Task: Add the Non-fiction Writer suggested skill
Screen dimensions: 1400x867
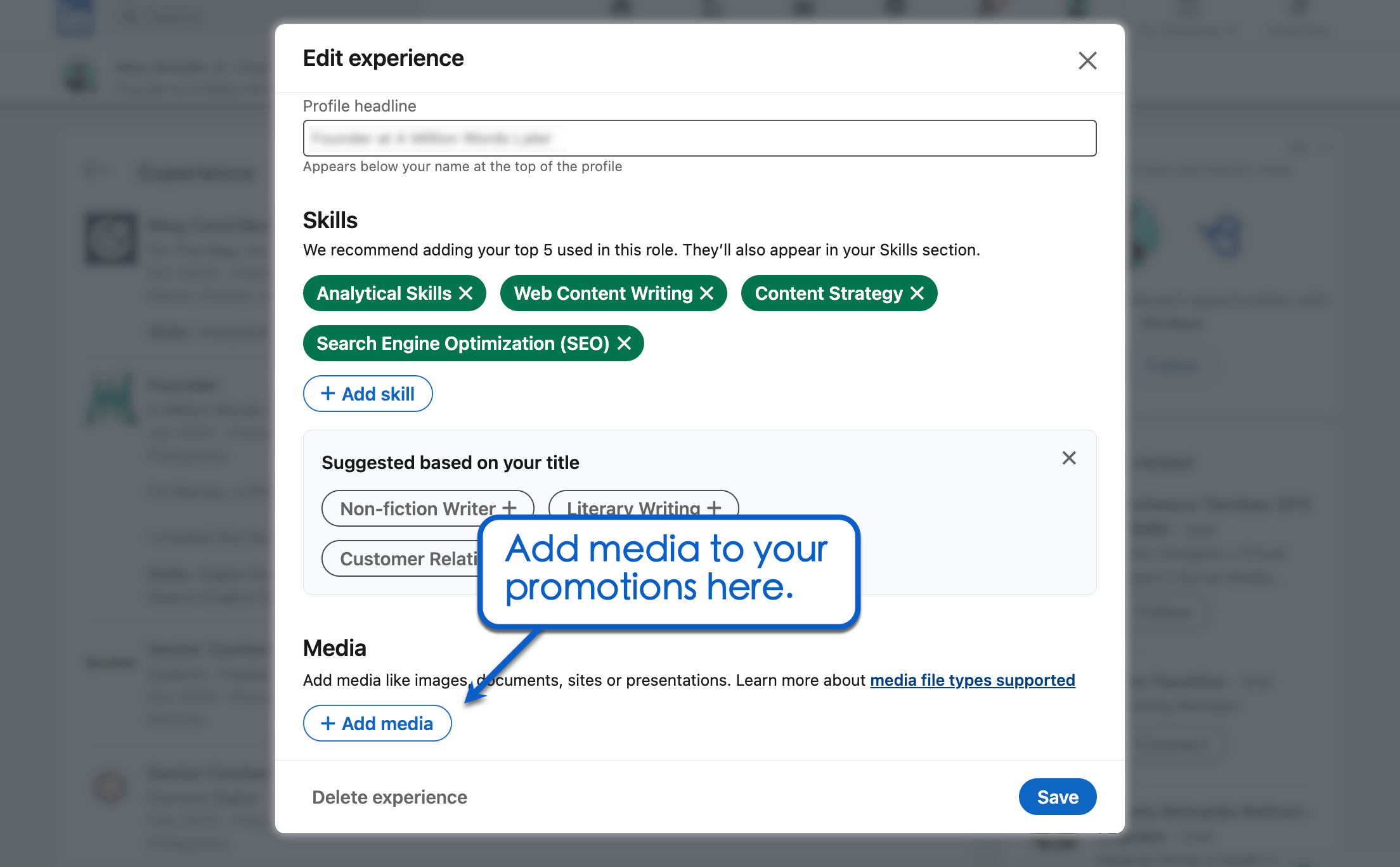Action: coord(427,508)
